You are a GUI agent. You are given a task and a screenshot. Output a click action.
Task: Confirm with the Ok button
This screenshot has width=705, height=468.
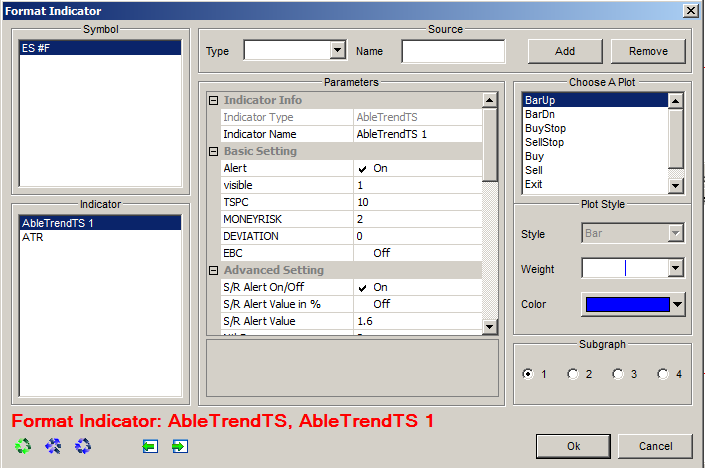[x=573, y=446]
